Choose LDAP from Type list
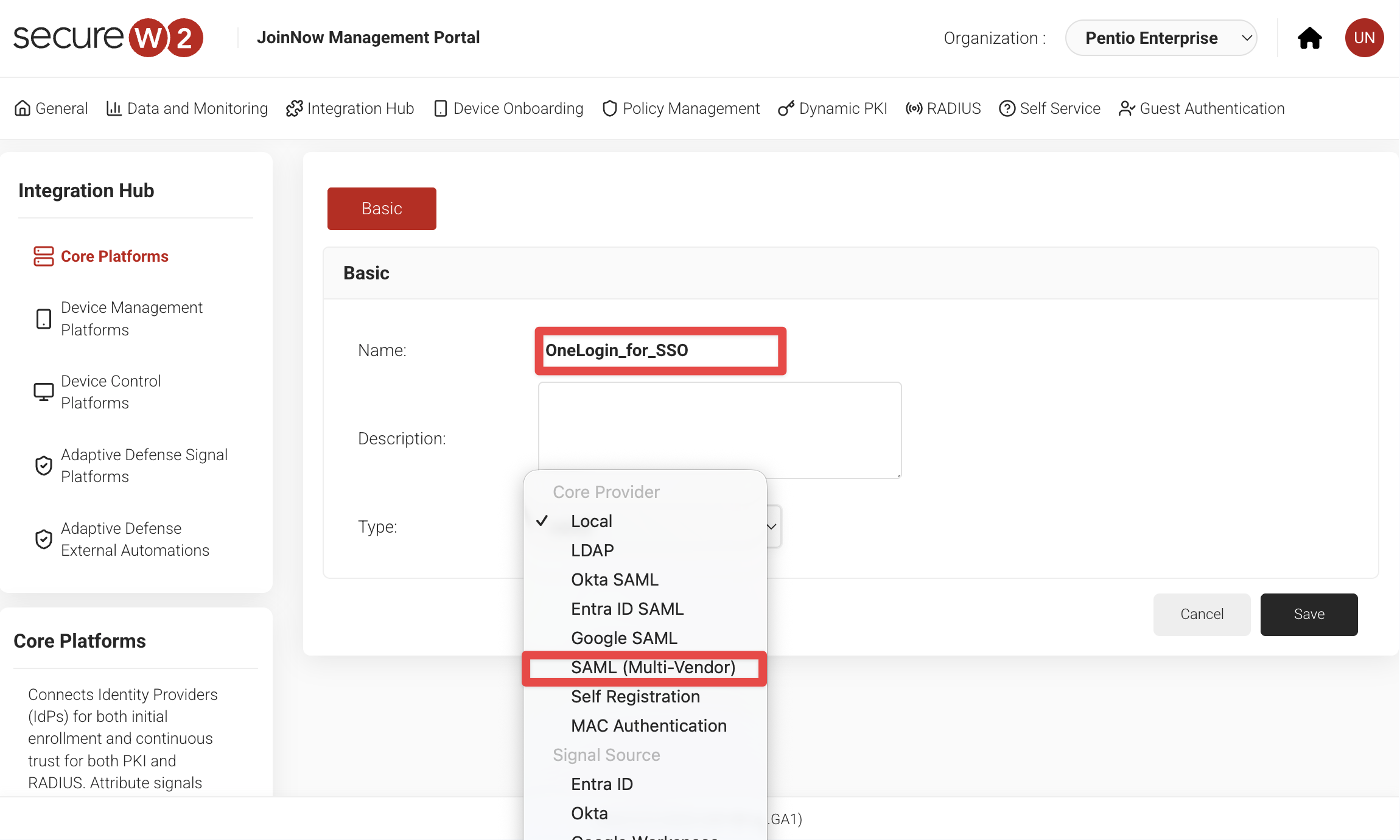 pos(645,550)
